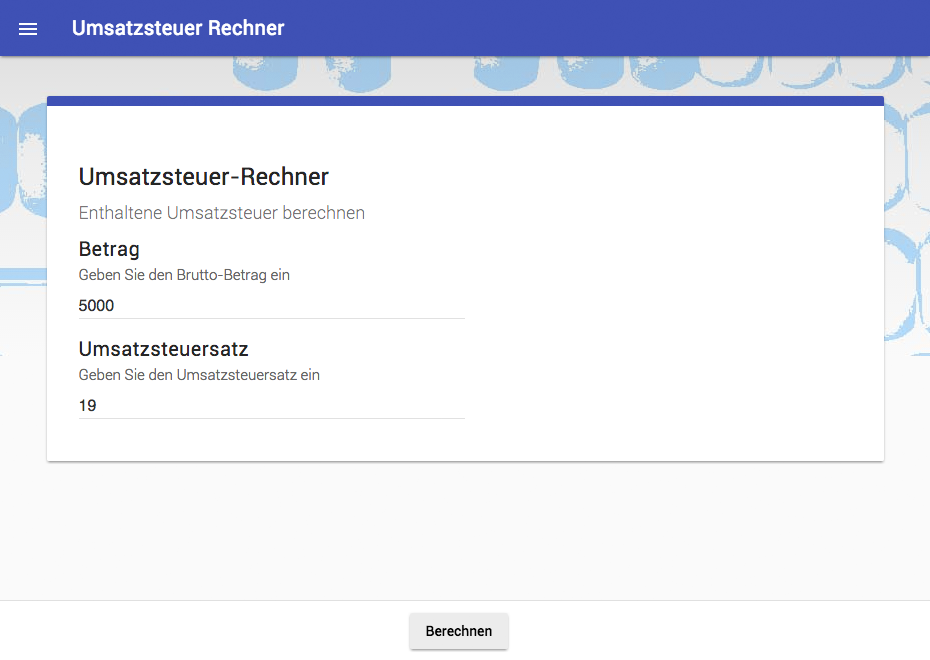The height and width of the screenshot is (660, 930).
Task: Click the 'Betrag' label
Action: pyautogui.click(x=109, y=249)
